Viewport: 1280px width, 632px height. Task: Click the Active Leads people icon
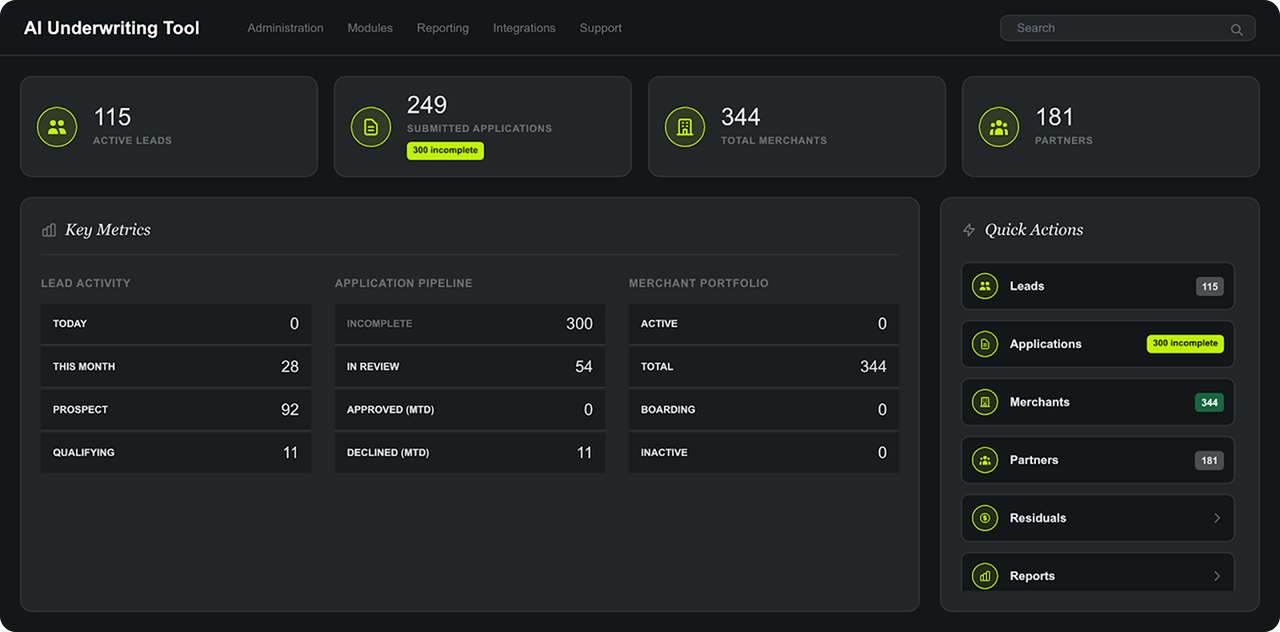pyautogui.click(x=57, y=127)
